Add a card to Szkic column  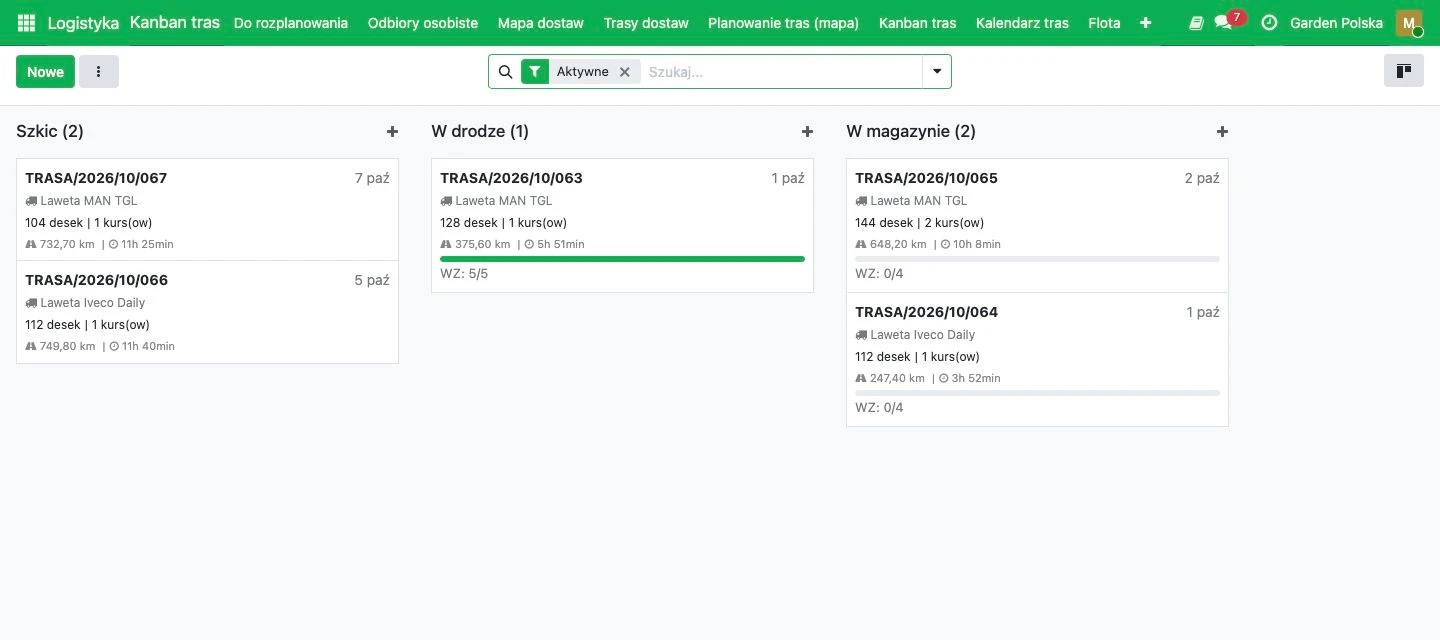392,131
